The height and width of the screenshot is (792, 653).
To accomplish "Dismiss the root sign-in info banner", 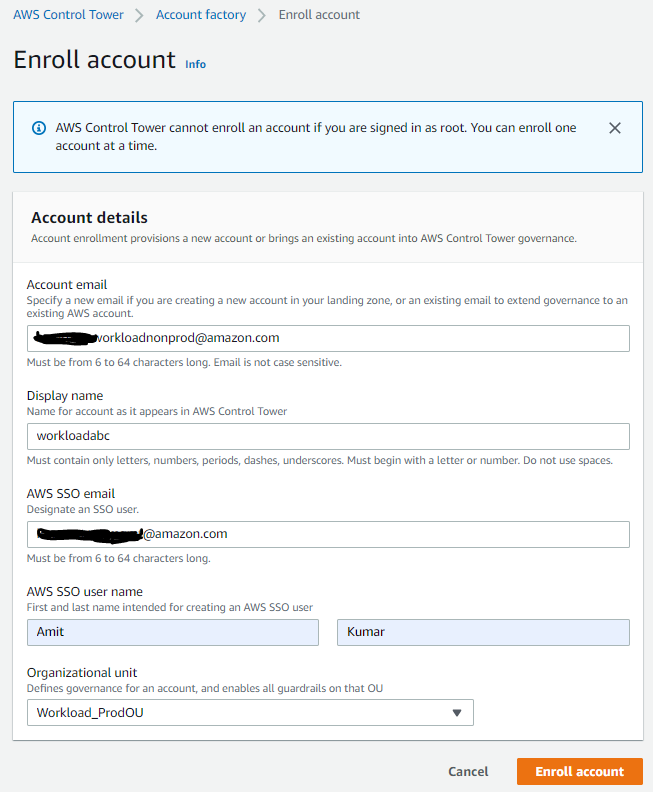I will [x=615, y=128].
